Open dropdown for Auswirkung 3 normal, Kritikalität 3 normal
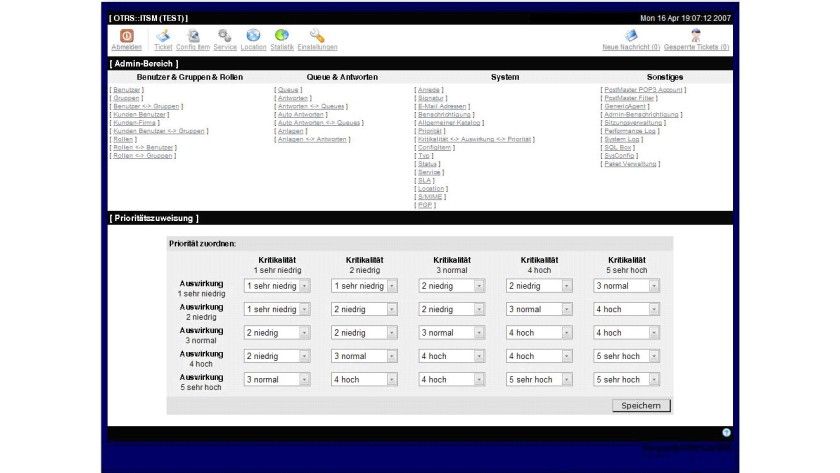The width and height of the screenshot is (840, 473). [452, 333]
